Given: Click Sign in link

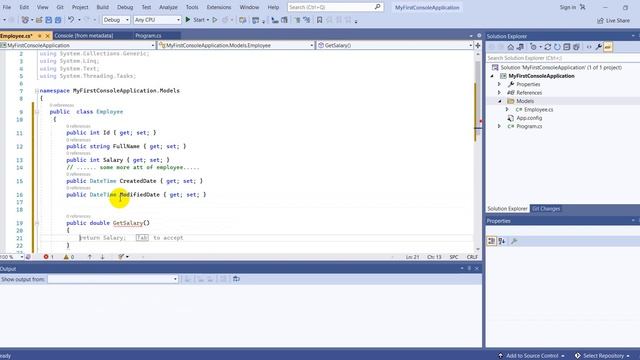Looking at the screenshot, I should click(567, 7).
